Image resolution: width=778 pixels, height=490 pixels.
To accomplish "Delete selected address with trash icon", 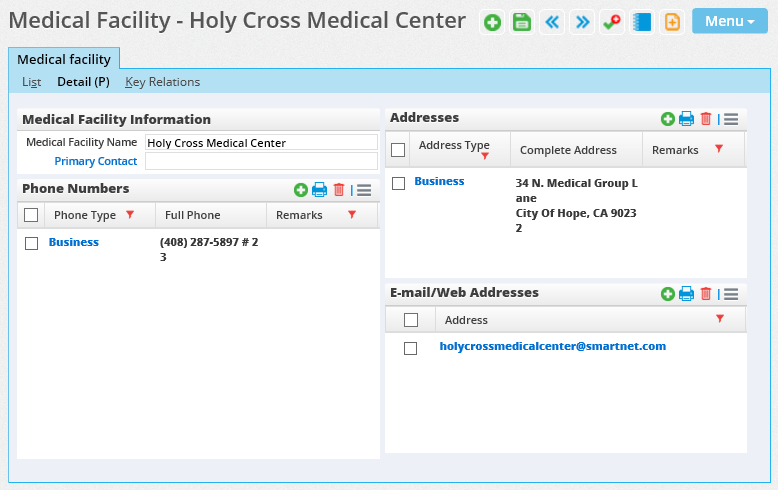I will (x=706, y=119).
